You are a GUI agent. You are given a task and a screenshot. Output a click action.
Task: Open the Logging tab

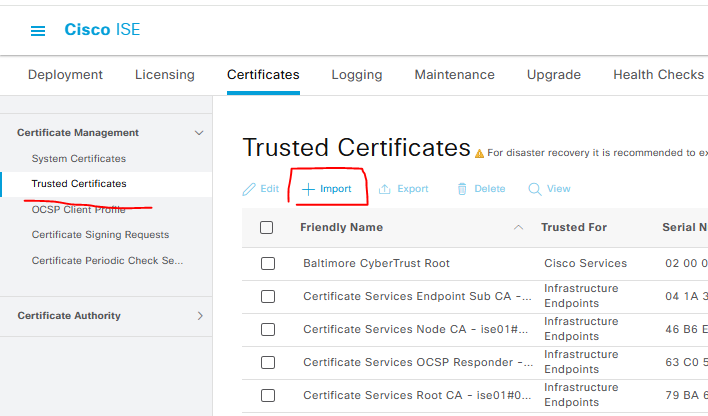357,75
